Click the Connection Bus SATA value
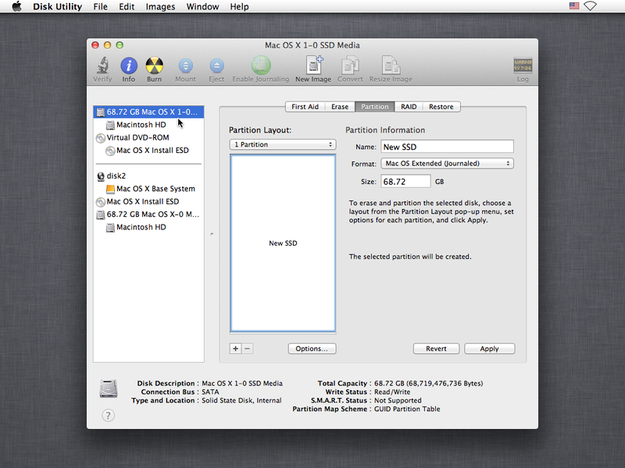 210,392
